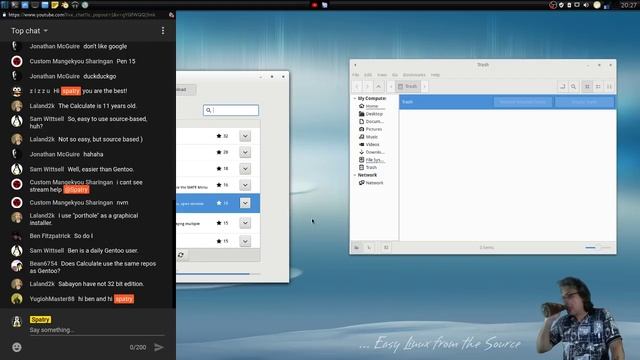Show tree view icon in status bar

click(369, 247)
